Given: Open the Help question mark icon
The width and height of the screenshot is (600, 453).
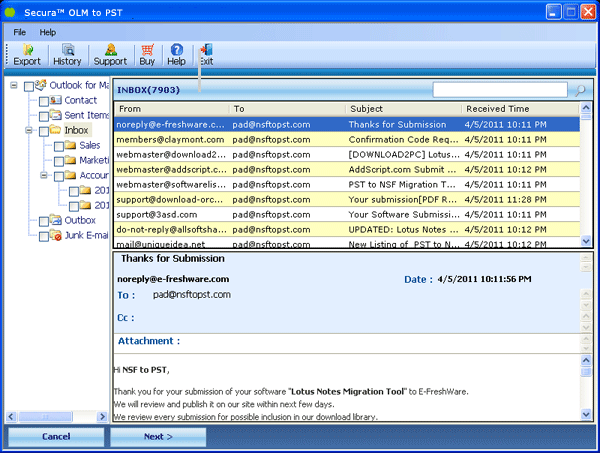Looking at the screenshot, I should tap(176, 49).
